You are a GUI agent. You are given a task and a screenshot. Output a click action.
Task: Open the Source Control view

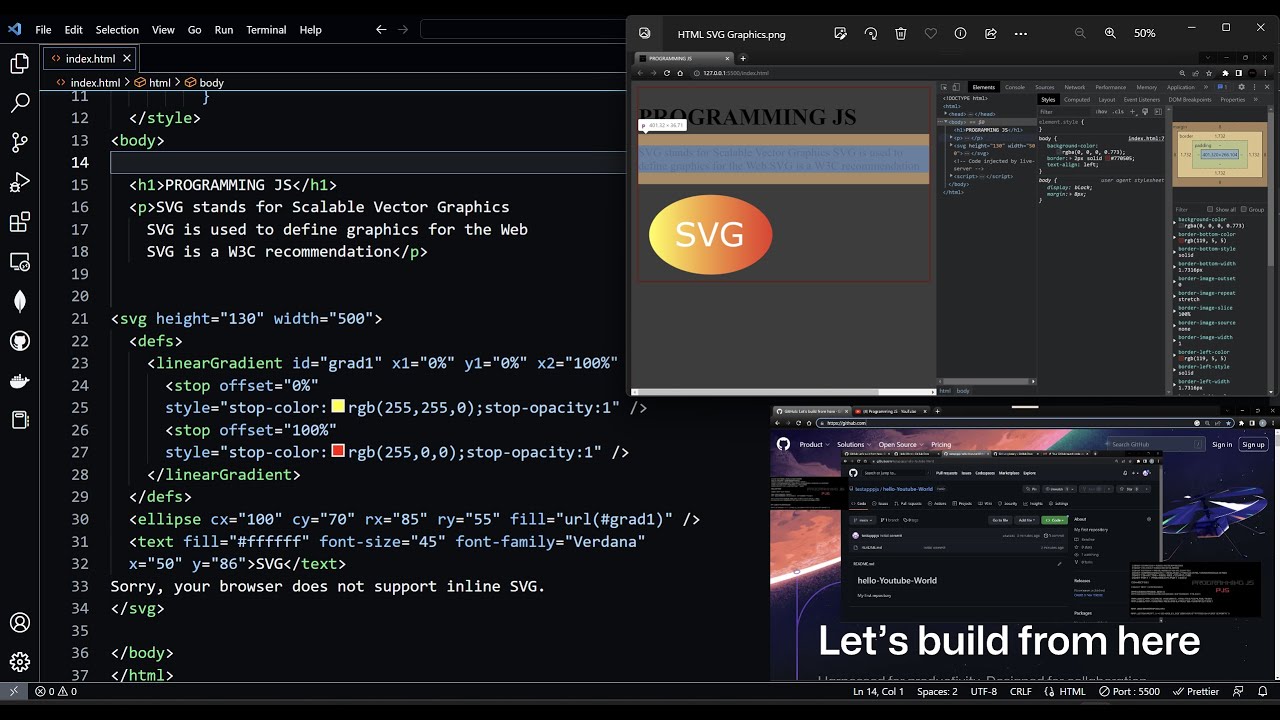(x=20, y=143)
